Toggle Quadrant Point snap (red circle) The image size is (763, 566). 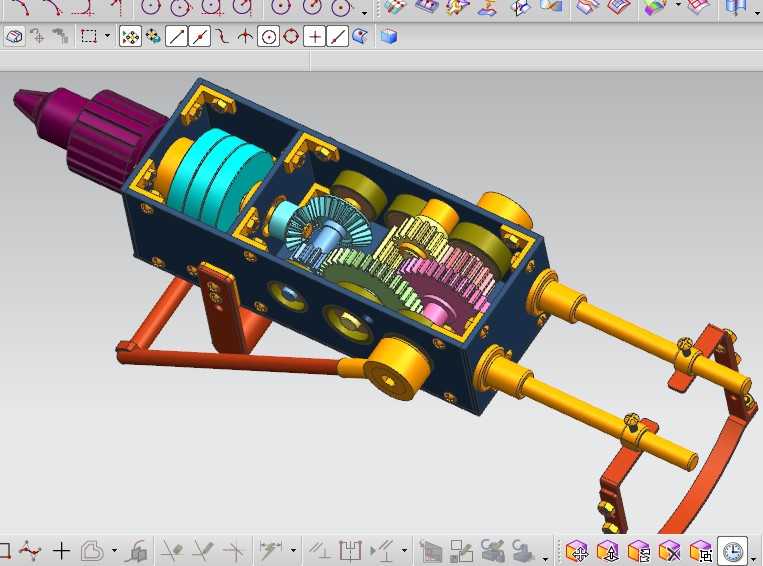click(x=291, y=37)
